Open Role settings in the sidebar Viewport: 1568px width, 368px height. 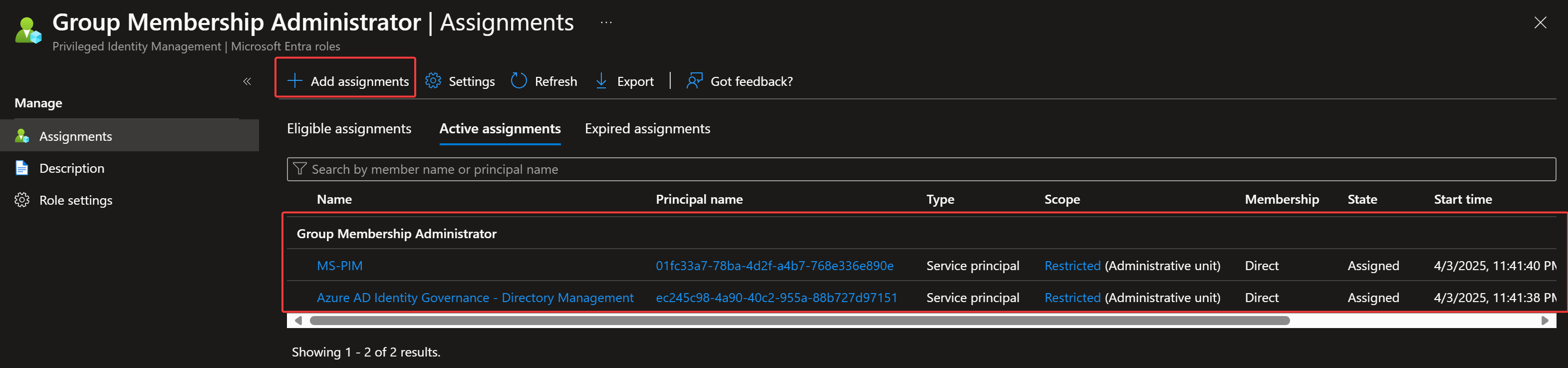pyautogui.click(x=75, y=200)
